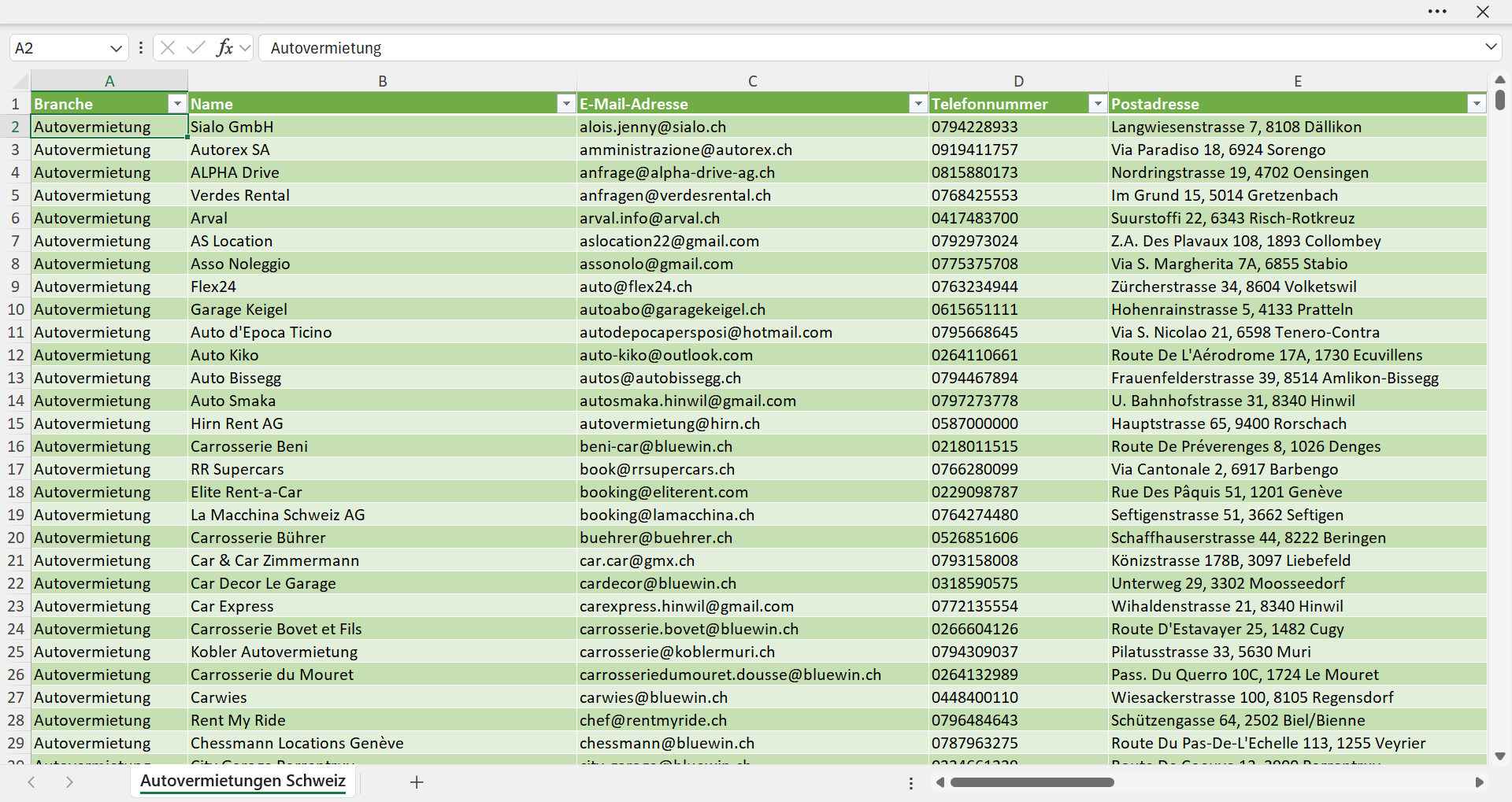Viewport: 1512px width, 802px height.
Task: Expand the function dropdown beside fx
Action: click(245, 48)
